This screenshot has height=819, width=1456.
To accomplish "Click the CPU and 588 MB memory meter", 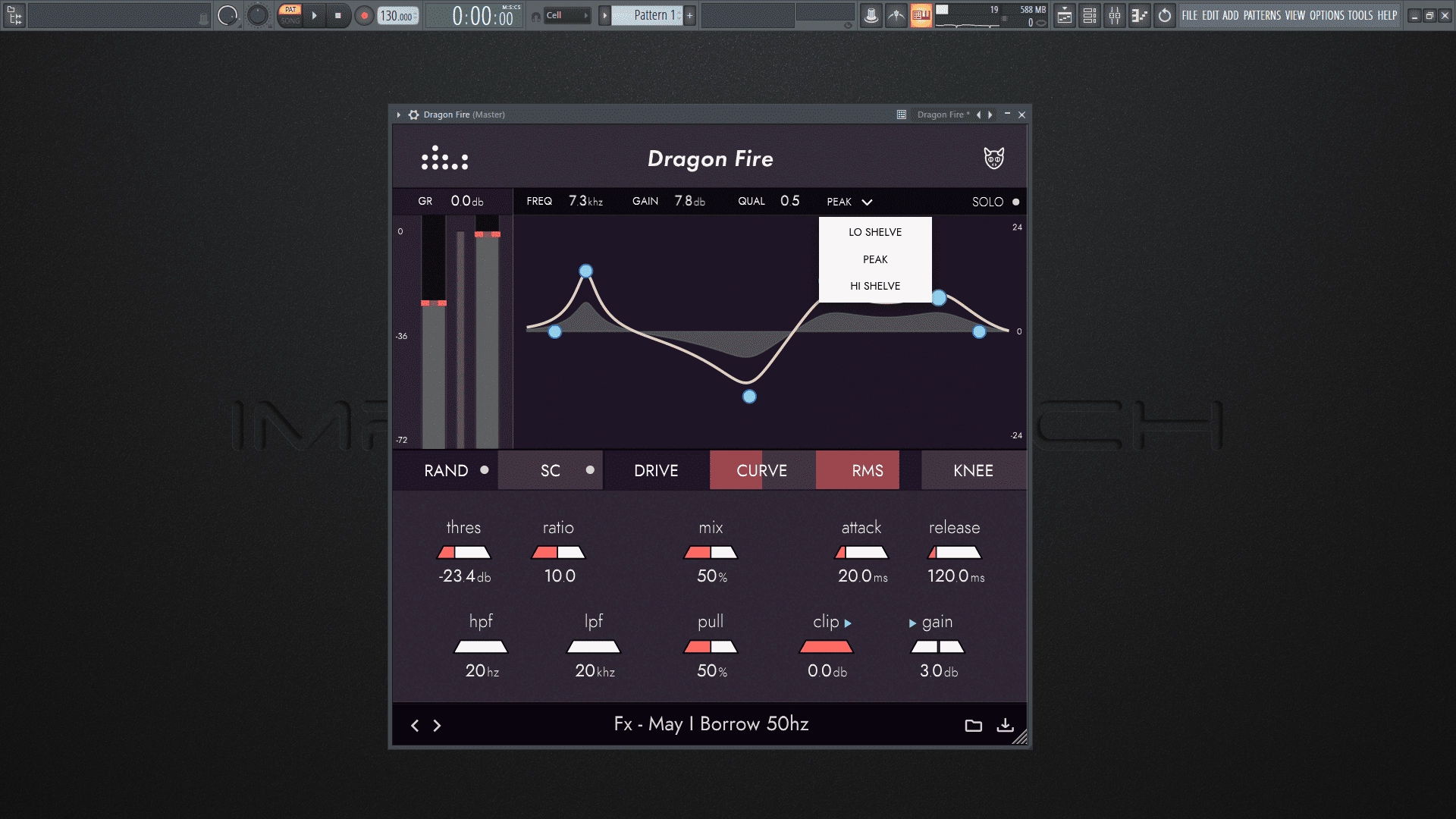I will [x=991, y=16].
